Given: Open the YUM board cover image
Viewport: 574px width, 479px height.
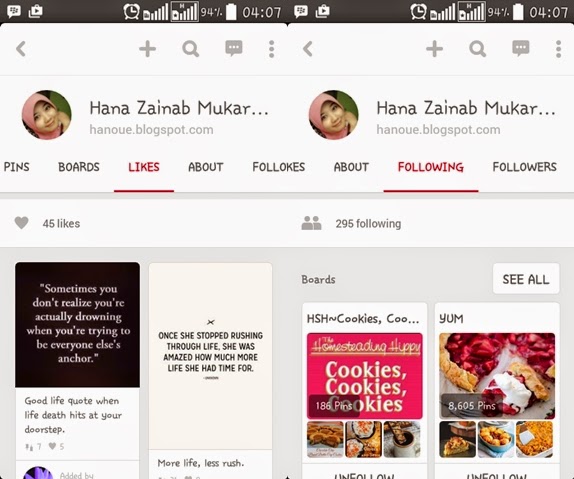Looking at the screenshot, I should (x=497, y=376).
